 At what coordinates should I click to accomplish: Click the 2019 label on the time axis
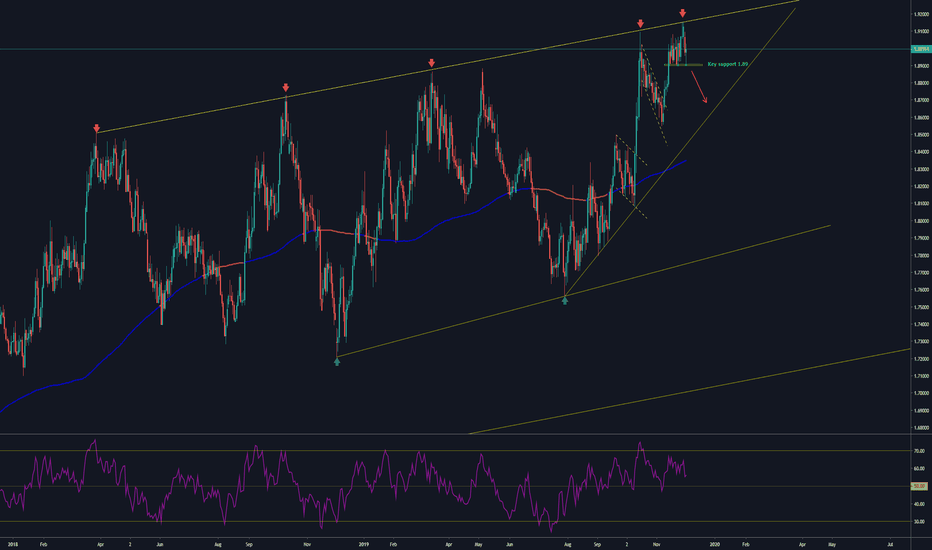(x=364, y=543)
